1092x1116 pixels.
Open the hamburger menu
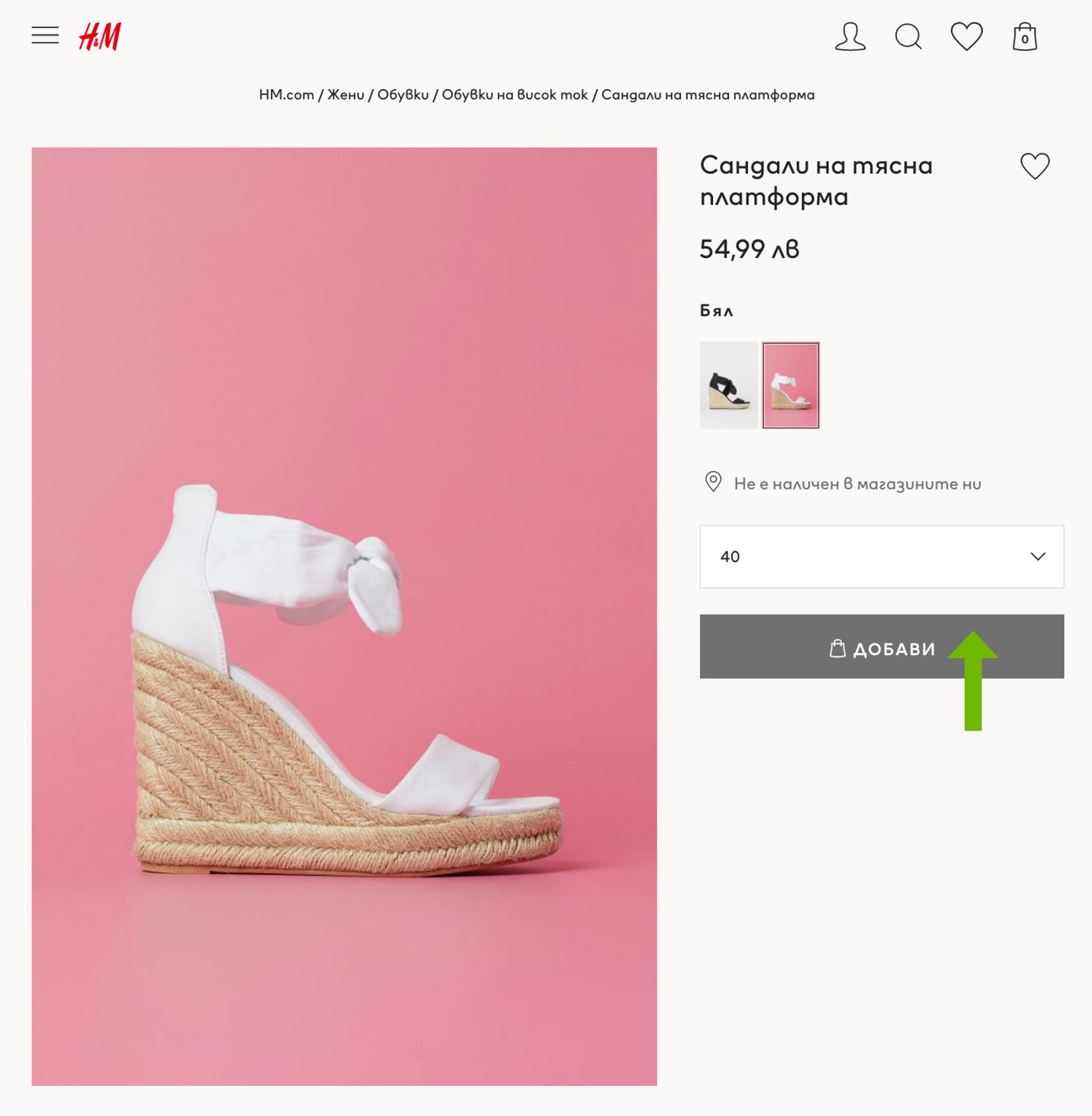pos(44,35)
